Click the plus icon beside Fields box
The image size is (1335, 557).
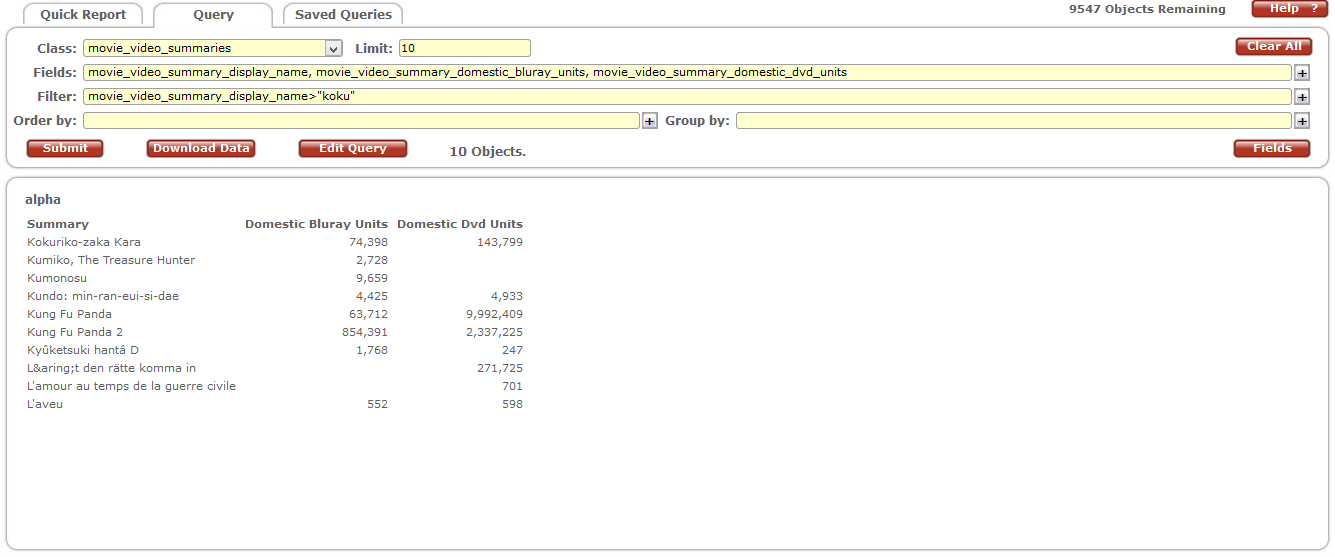1301,73
